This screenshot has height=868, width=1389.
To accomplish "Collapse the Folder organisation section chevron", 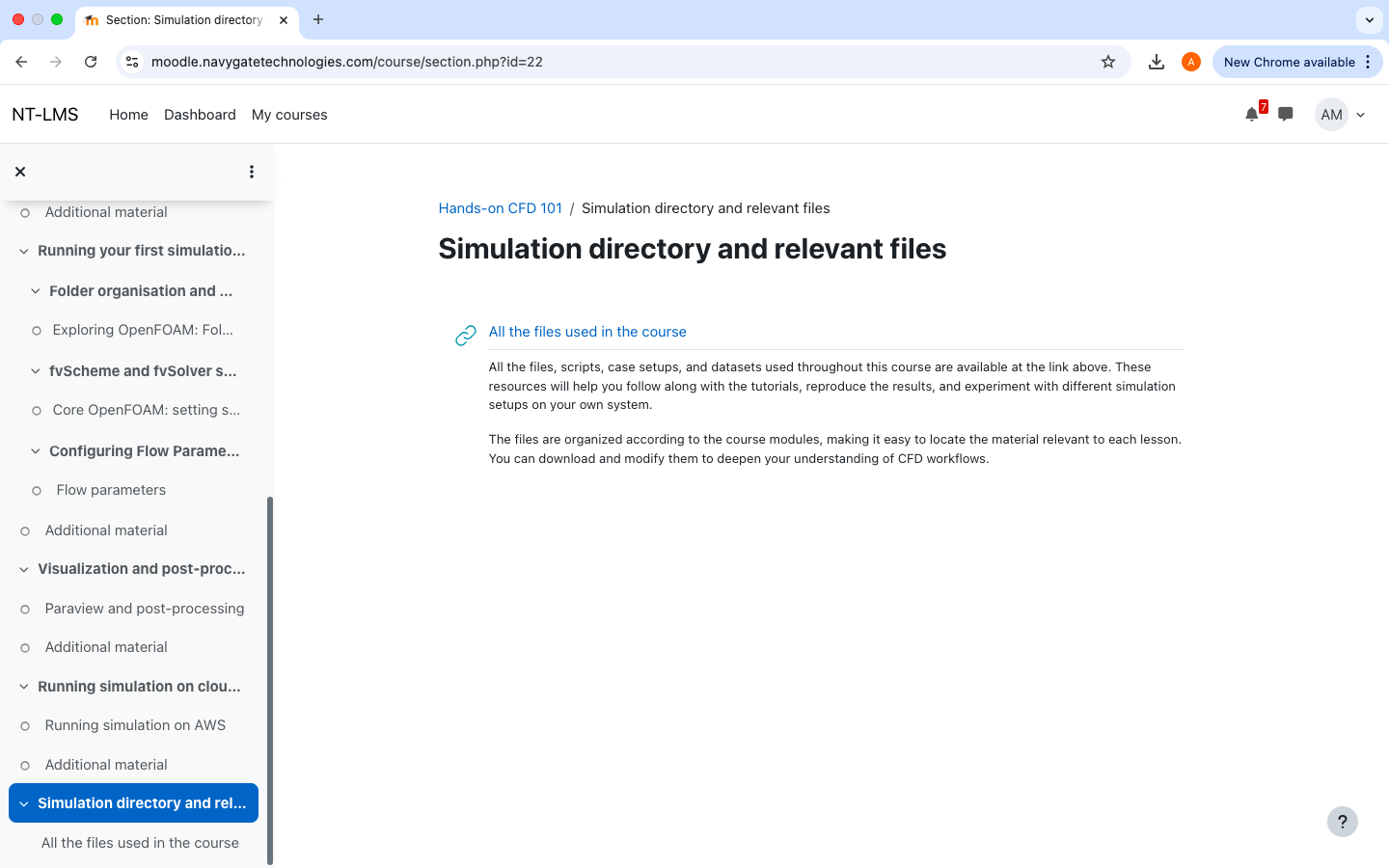I will coord(36,291).
